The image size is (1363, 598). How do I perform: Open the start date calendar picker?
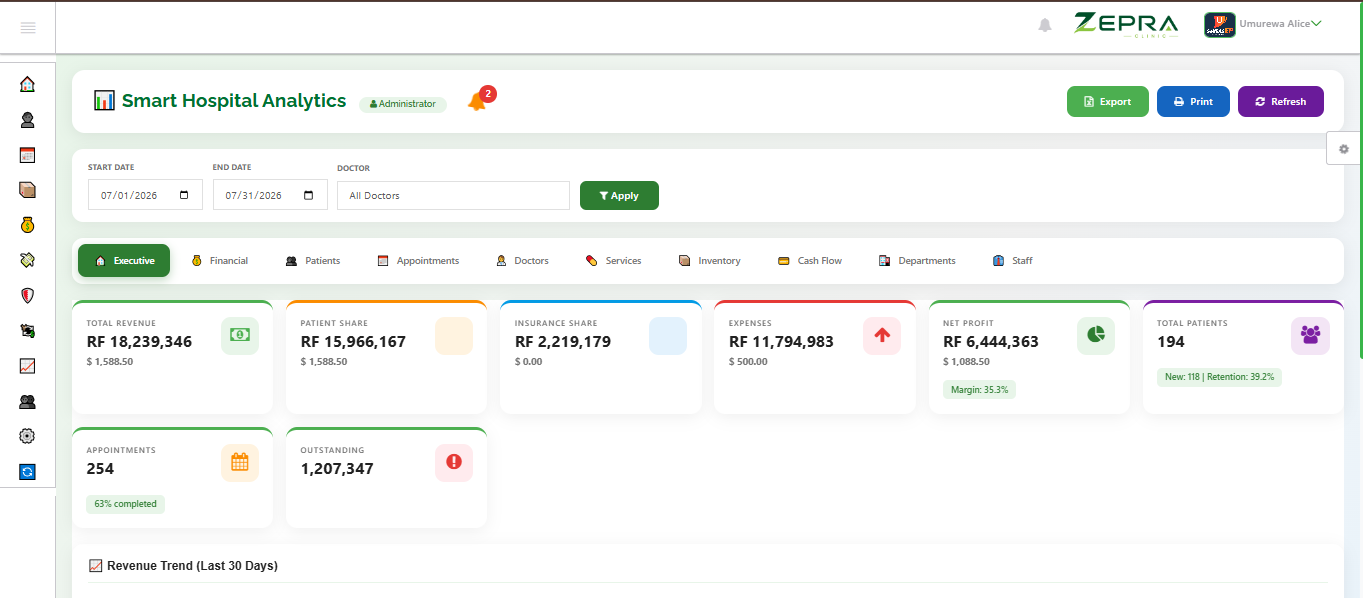pyautogui.click(x=184, y=195)
